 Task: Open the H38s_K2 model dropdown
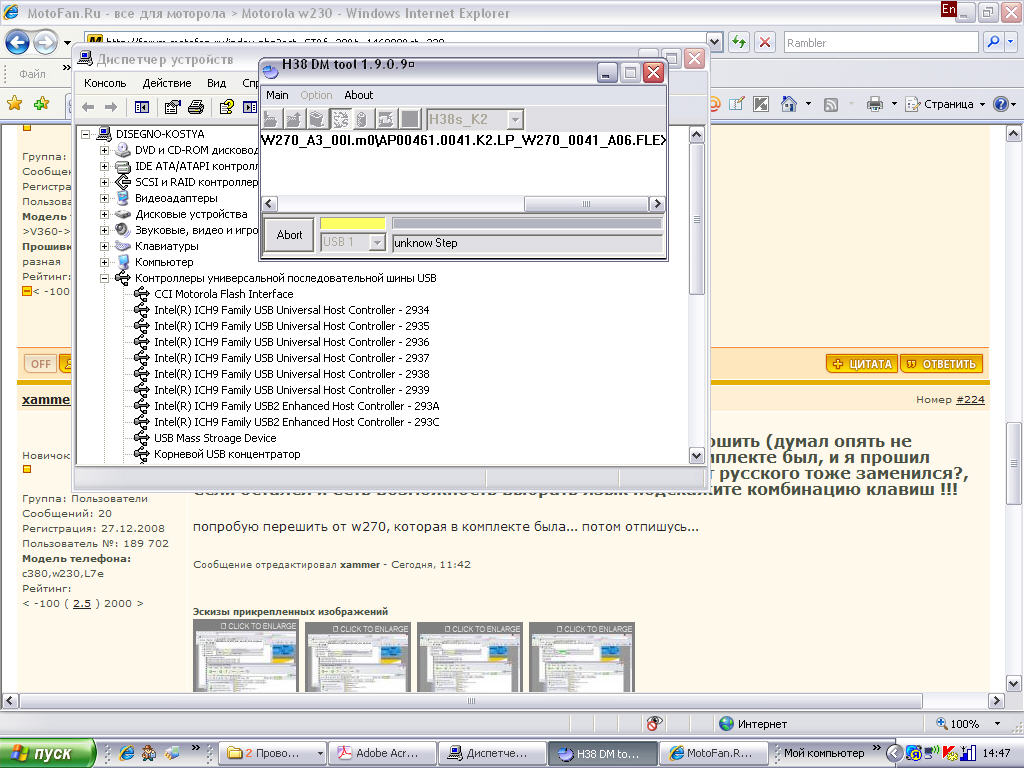[515, 120]
